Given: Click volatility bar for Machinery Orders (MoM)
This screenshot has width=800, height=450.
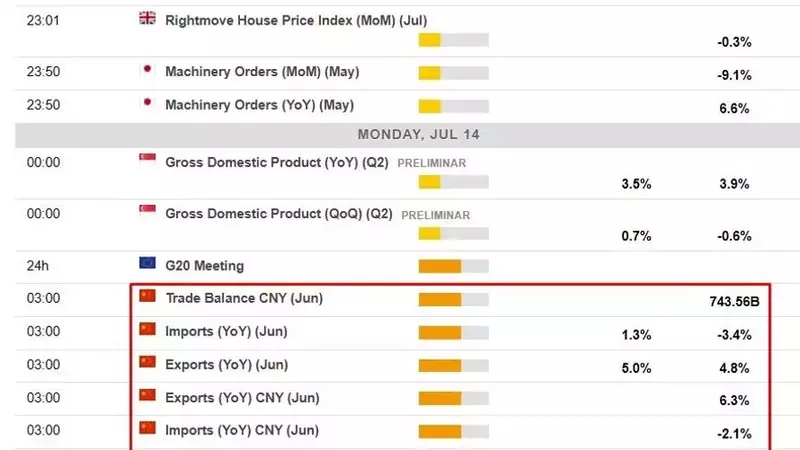Looking at the screenshot, I should pyautogui.click(x=454, y=73).
